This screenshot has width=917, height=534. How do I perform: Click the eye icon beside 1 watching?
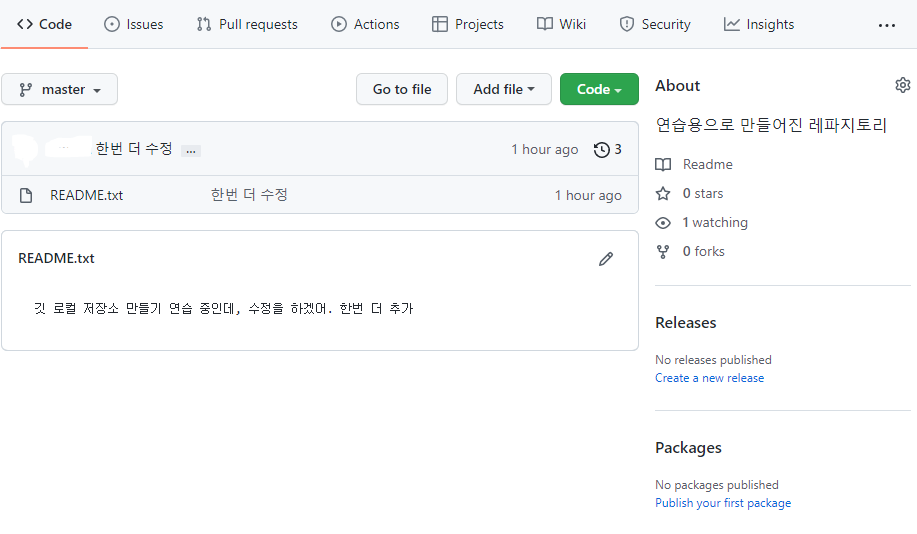(x=663, y=223)
